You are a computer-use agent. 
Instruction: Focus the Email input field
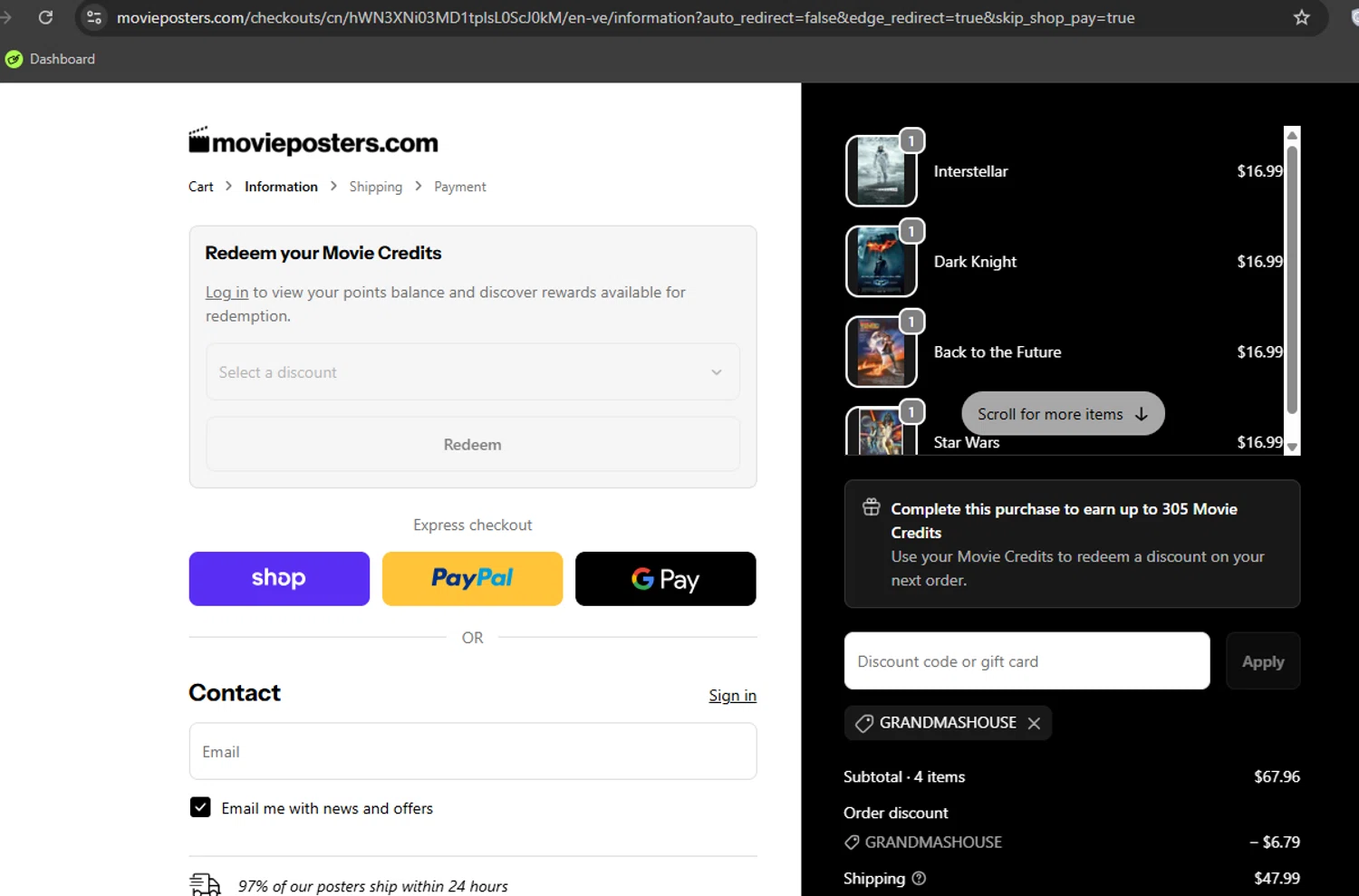click(473, 751)
